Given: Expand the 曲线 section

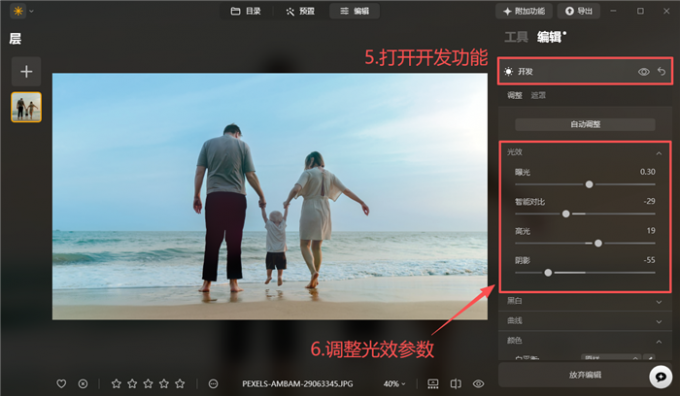Looking at the screenshot, I should [659, 322].
